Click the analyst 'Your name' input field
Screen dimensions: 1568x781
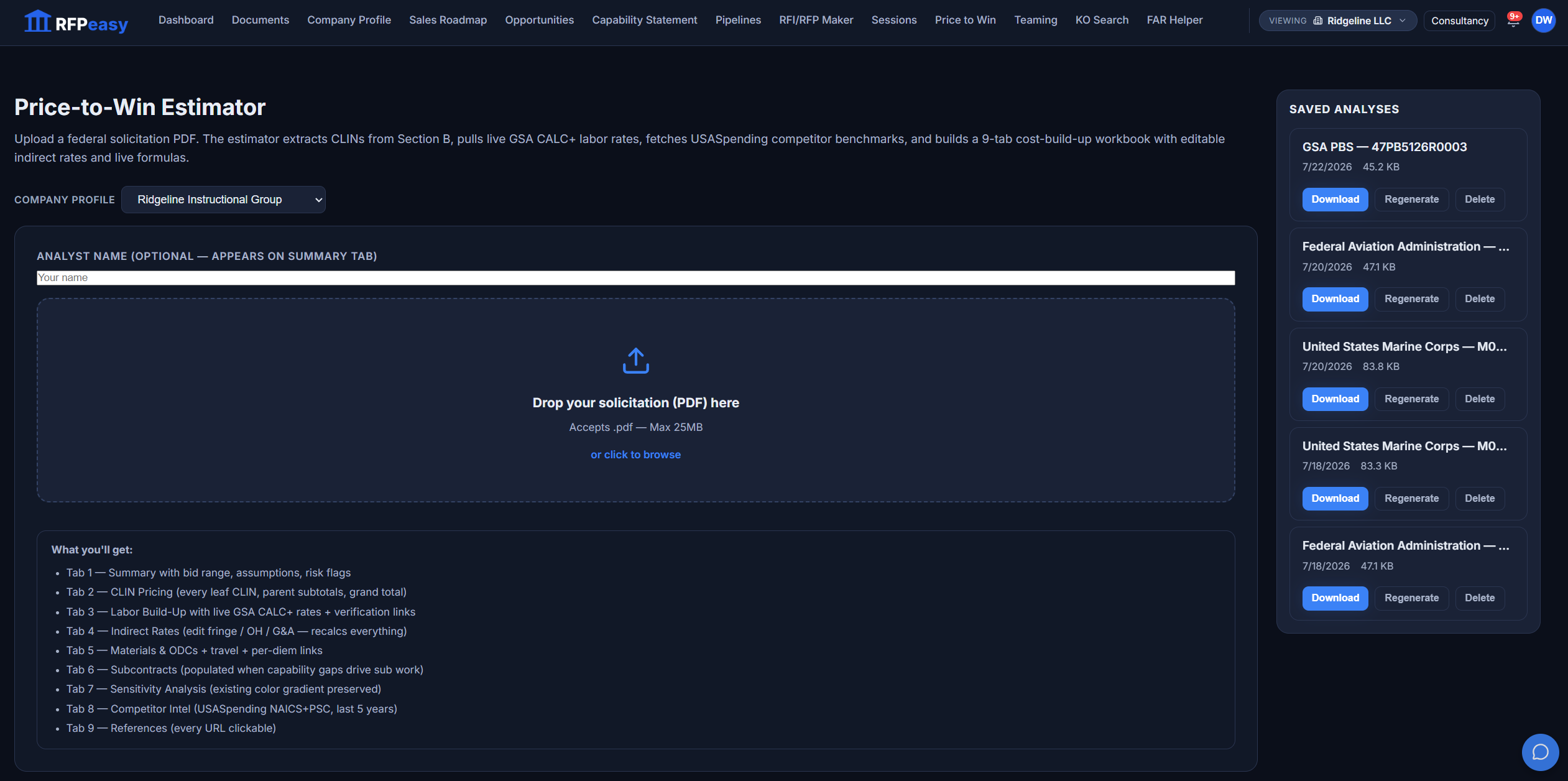tap(635, 278)
